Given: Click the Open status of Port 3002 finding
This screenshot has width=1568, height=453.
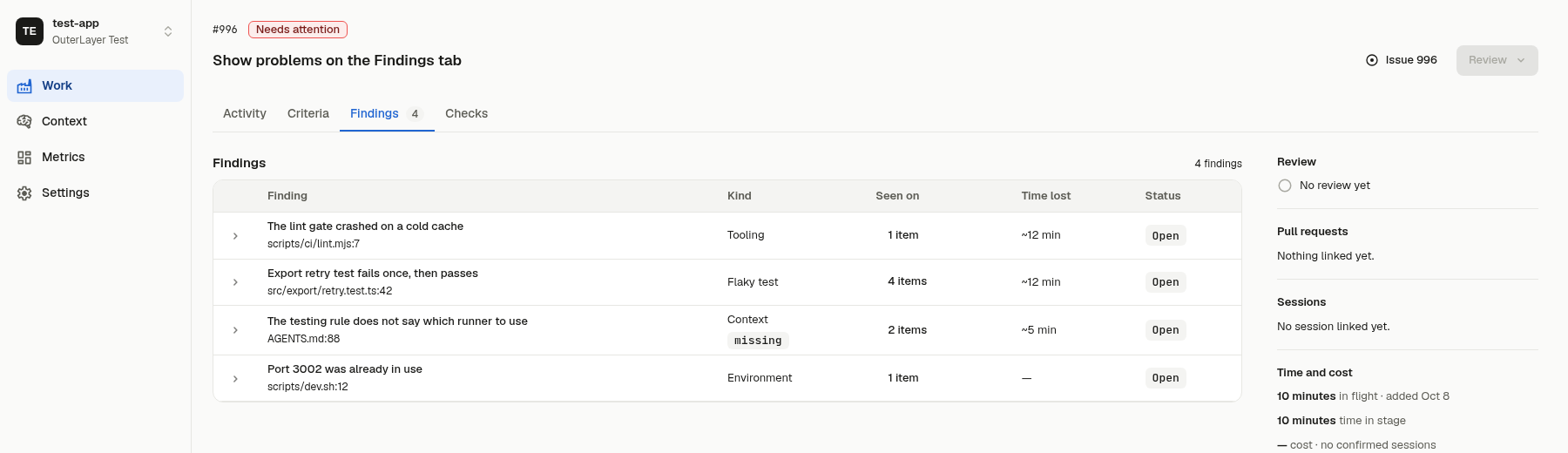Looking at the screenshot, I should [x=1166, y=378].
